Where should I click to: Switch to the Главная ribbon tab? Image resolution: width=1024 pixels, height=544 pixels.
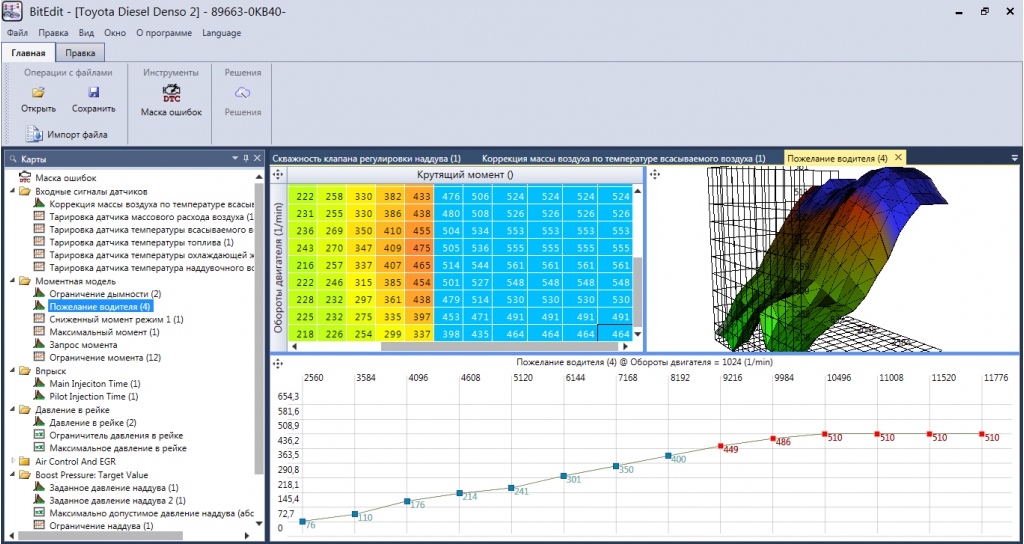click(x=28, y=53)
